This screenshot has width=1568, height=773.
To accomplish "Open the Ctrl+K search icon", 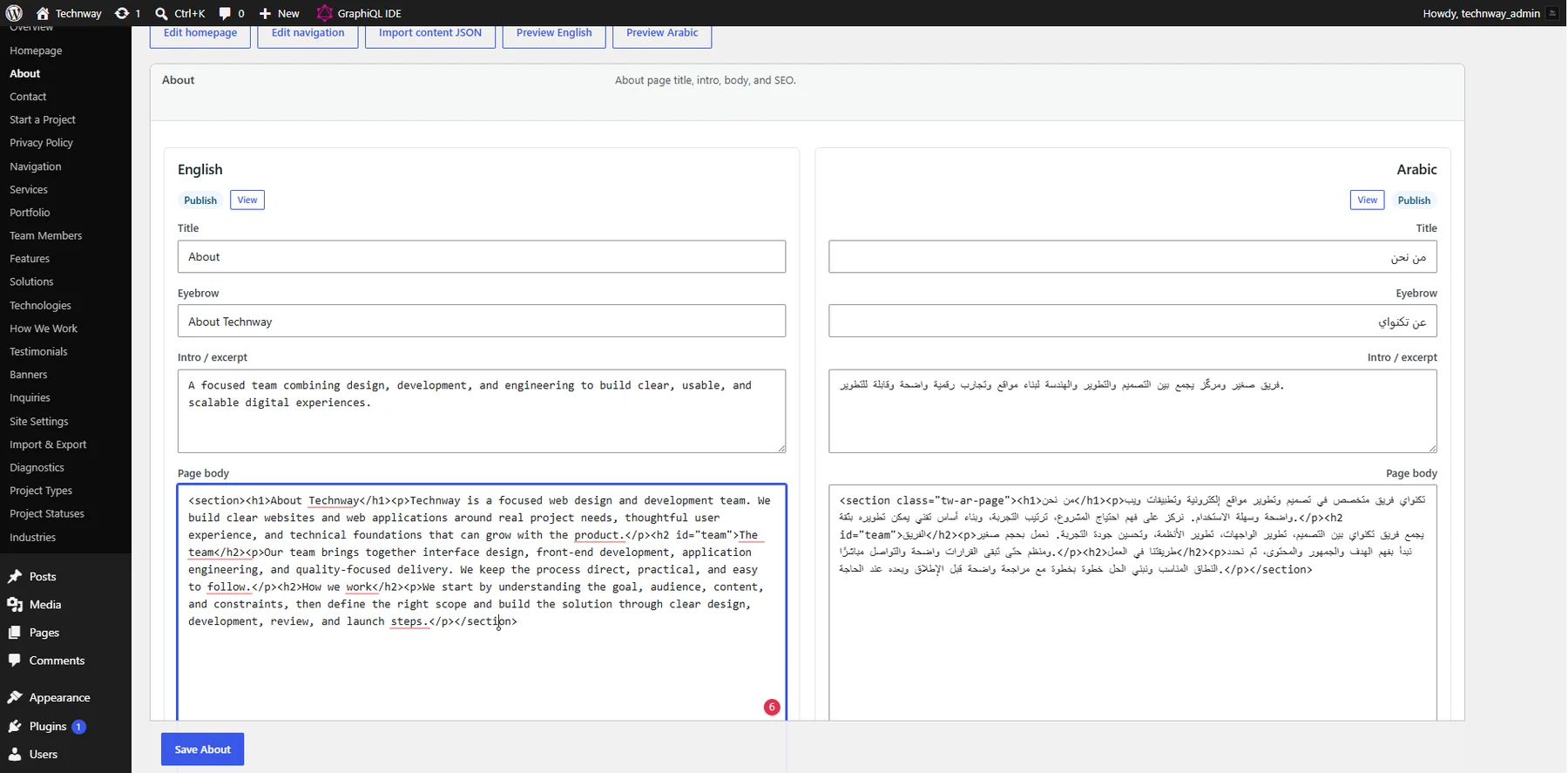I will pyautogui.click(x=161, y=13).
